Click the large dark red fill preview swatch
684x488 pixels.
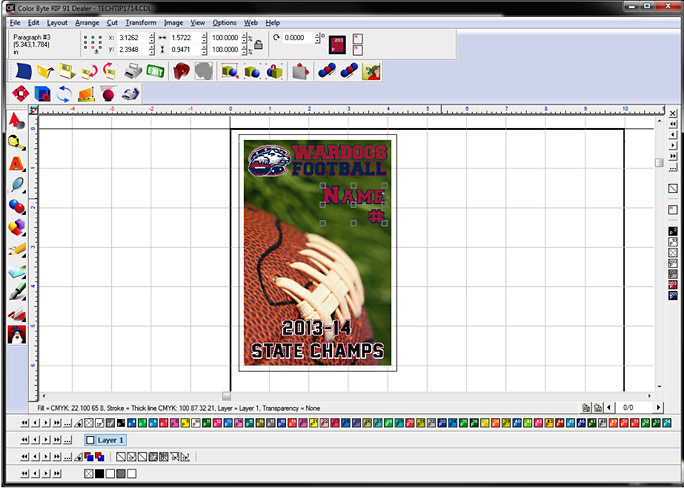coord(337,44)
